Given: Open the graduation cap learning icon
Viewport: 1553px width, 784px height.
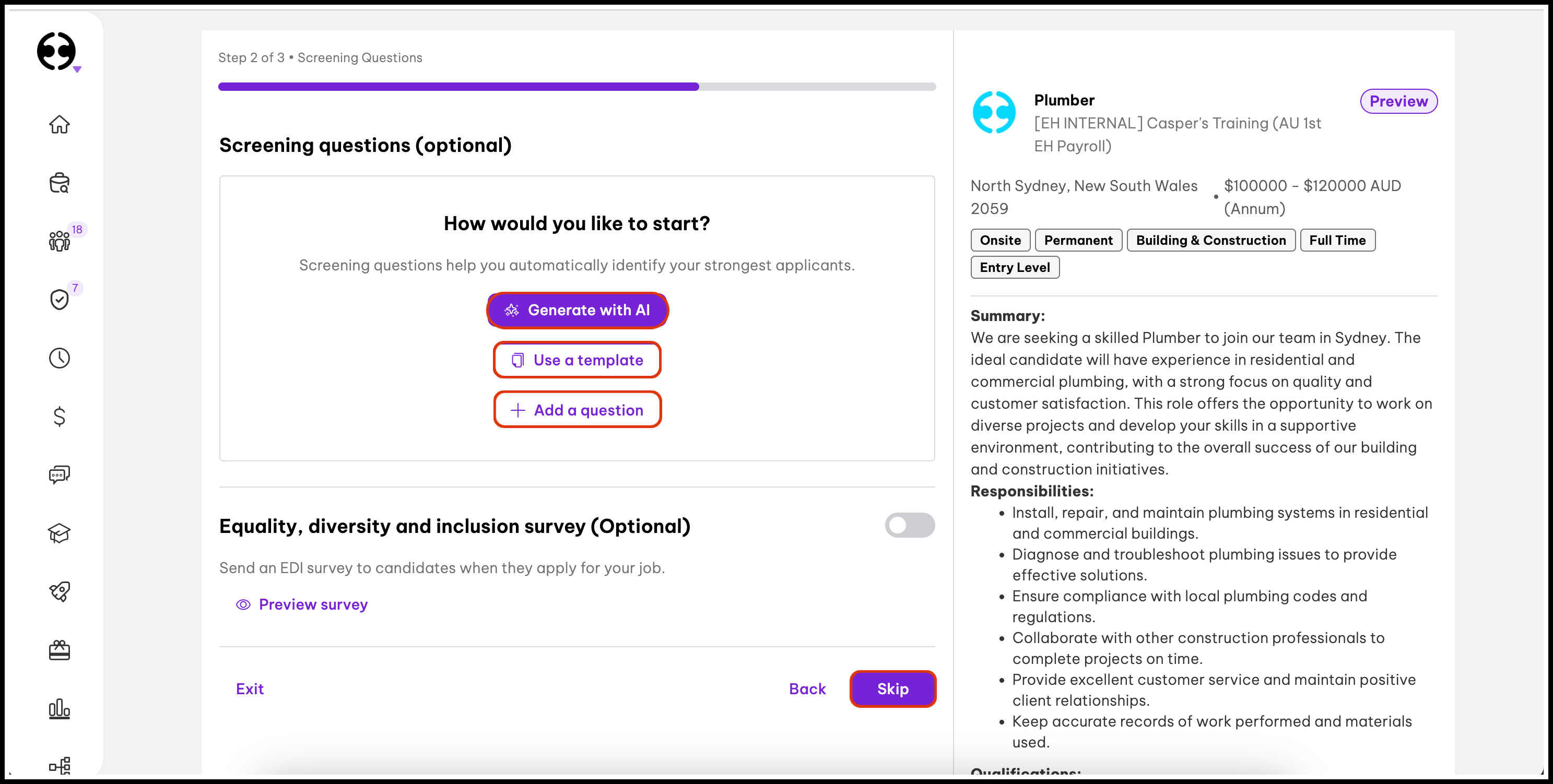Looking at the screenshot, I should [59, 533].
